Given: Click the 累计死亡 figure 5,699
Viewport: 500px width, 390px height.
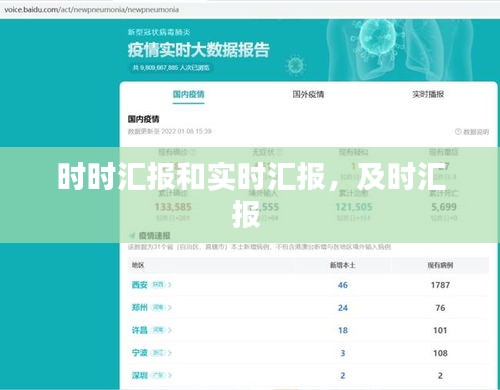Looking at the screenshot, I should click(x=444, y=207).
